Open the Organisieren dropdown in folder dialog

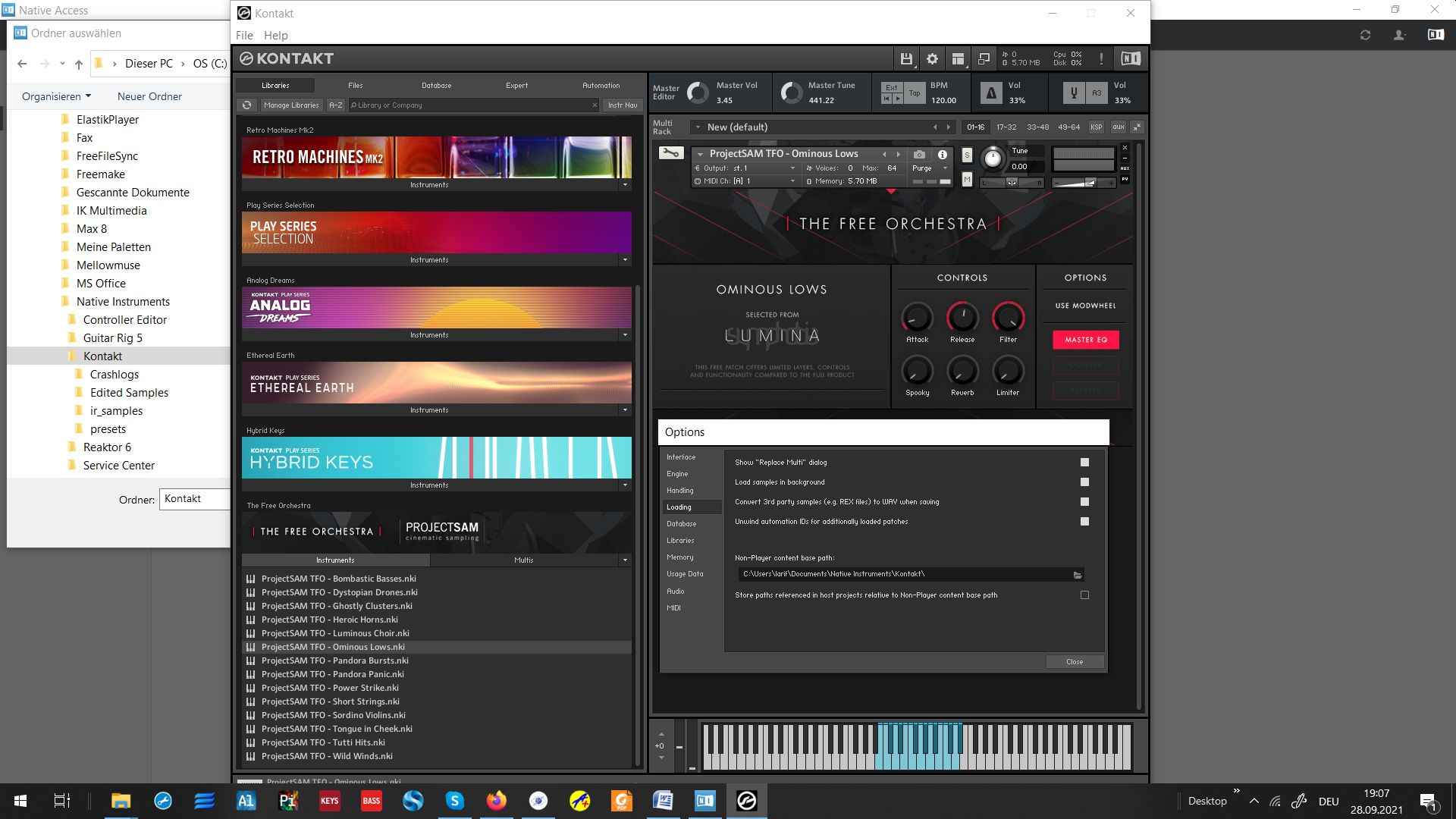(x=57, y=96)
